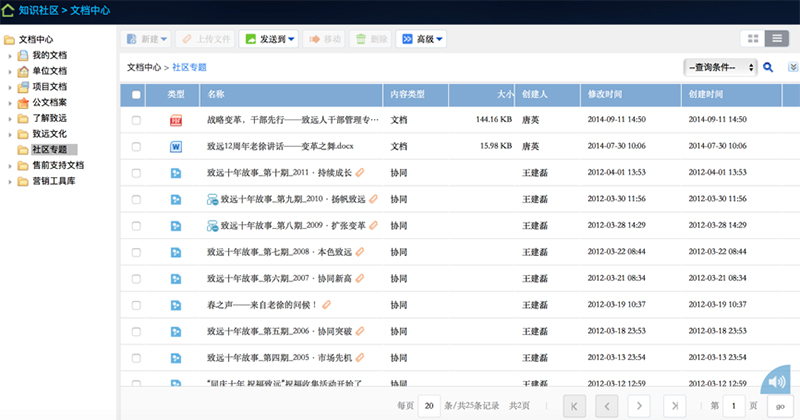This screenshot has height=420, width=800.
Task: Open the 查询条件 dropdown
Action: coord(720,68)
